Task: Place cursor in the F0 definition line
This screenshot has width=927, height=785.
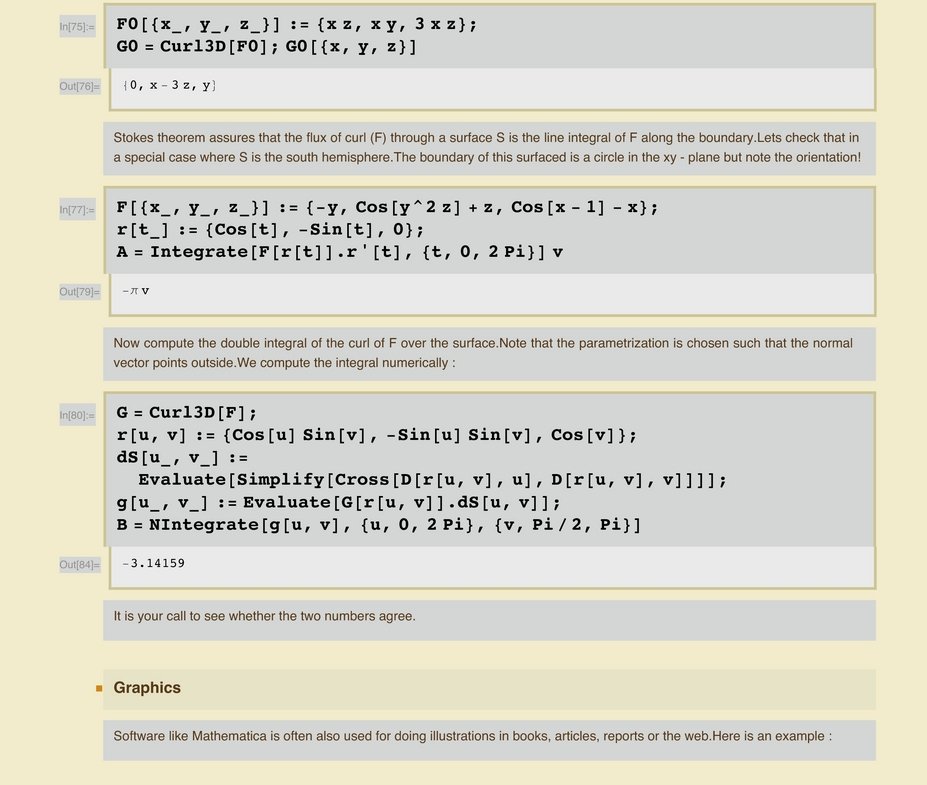Action: tap(296, 24)
